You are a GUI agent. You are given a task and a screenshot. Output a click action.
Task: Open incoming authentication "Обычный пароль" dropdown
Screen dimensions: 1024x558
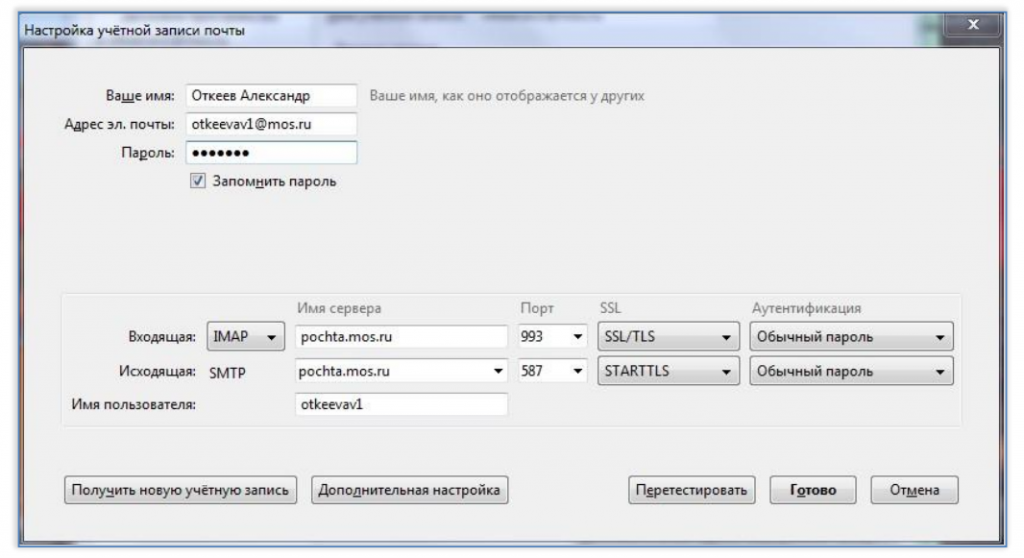coord(851,338)
